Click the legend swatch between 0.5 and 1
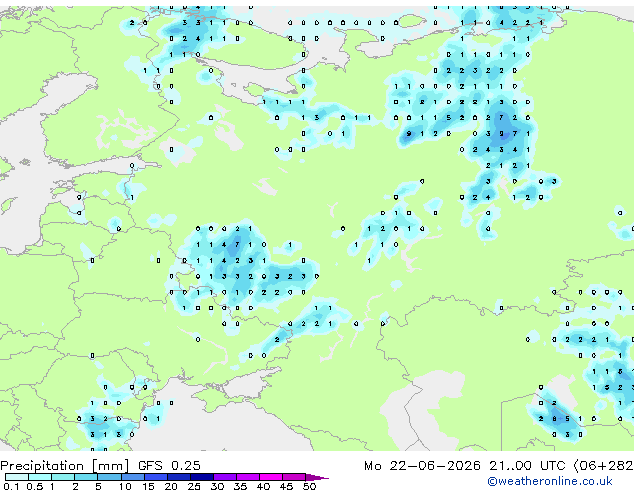 (40, 477)
